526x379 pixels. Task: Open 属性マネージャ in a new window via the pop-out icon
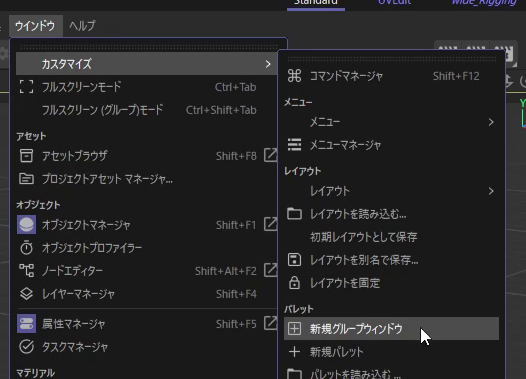click(270, 323)
